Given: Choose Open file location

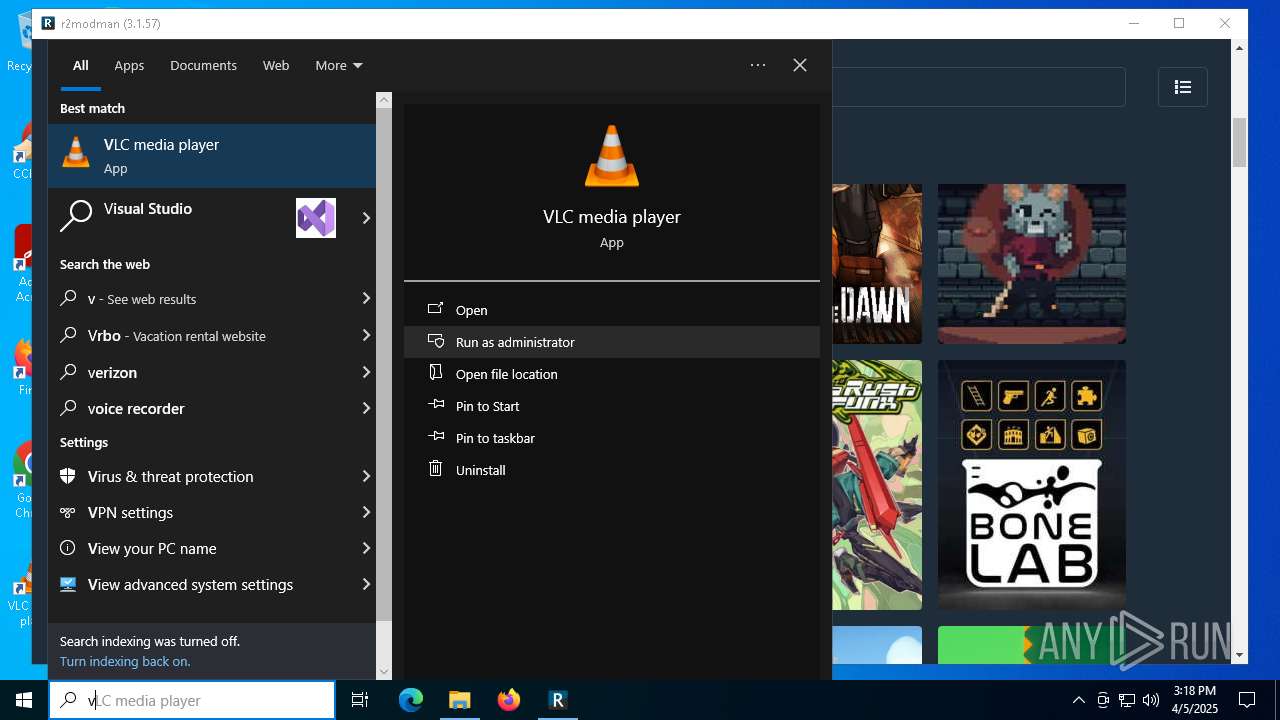Looking at the screenshot, I should click(612, 374).
